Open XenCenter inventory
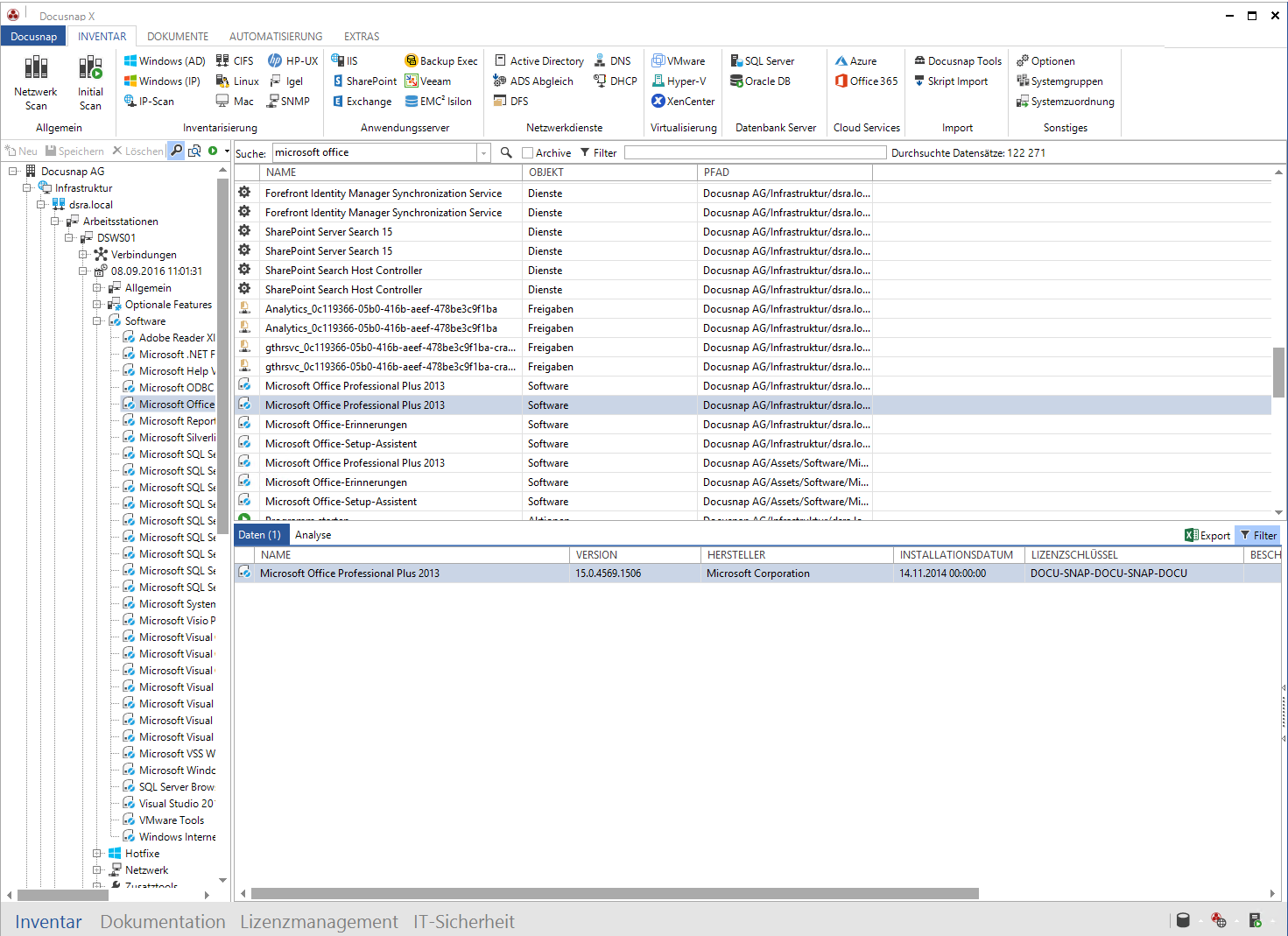The height and width of the screenshot is (936, 1288). pos(684,101)
